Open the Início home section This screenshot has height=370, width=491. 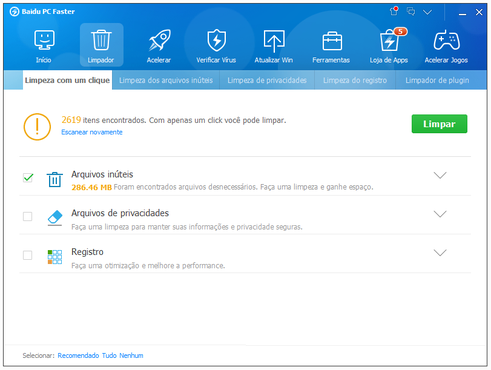44,46
